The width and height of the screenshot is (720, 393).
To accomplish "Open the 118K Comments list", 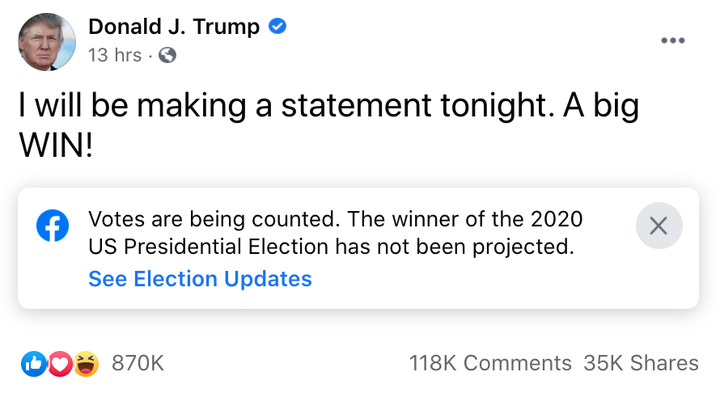I will (x=490, y=363).
